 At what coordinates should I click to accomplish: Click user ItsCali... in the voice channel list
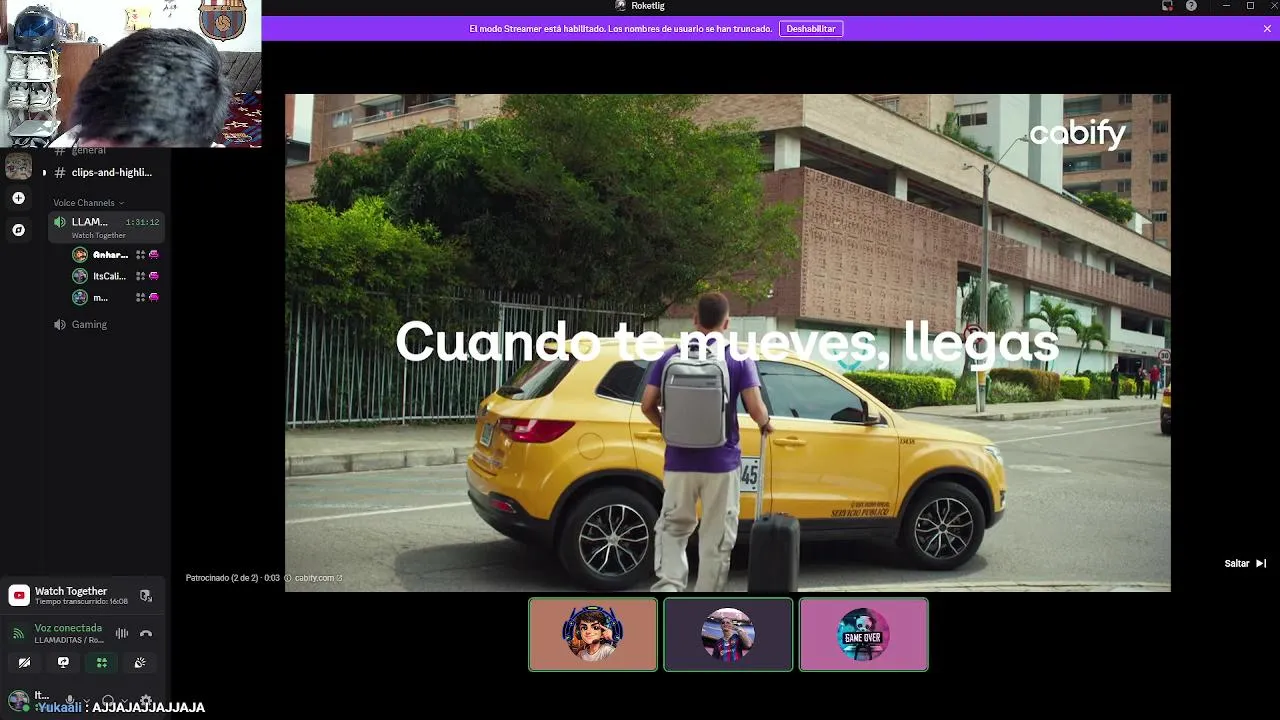coord(101,276)
